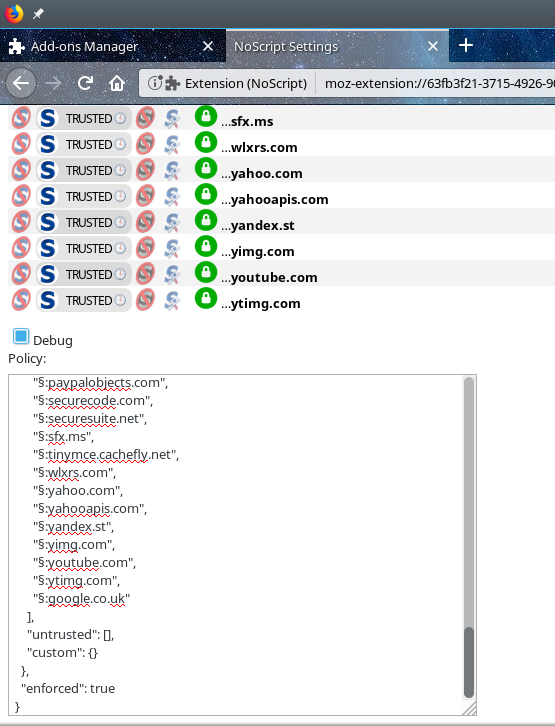Go to the Firefox home page
The image size is (555, 726).
click(x=117, y=83)
